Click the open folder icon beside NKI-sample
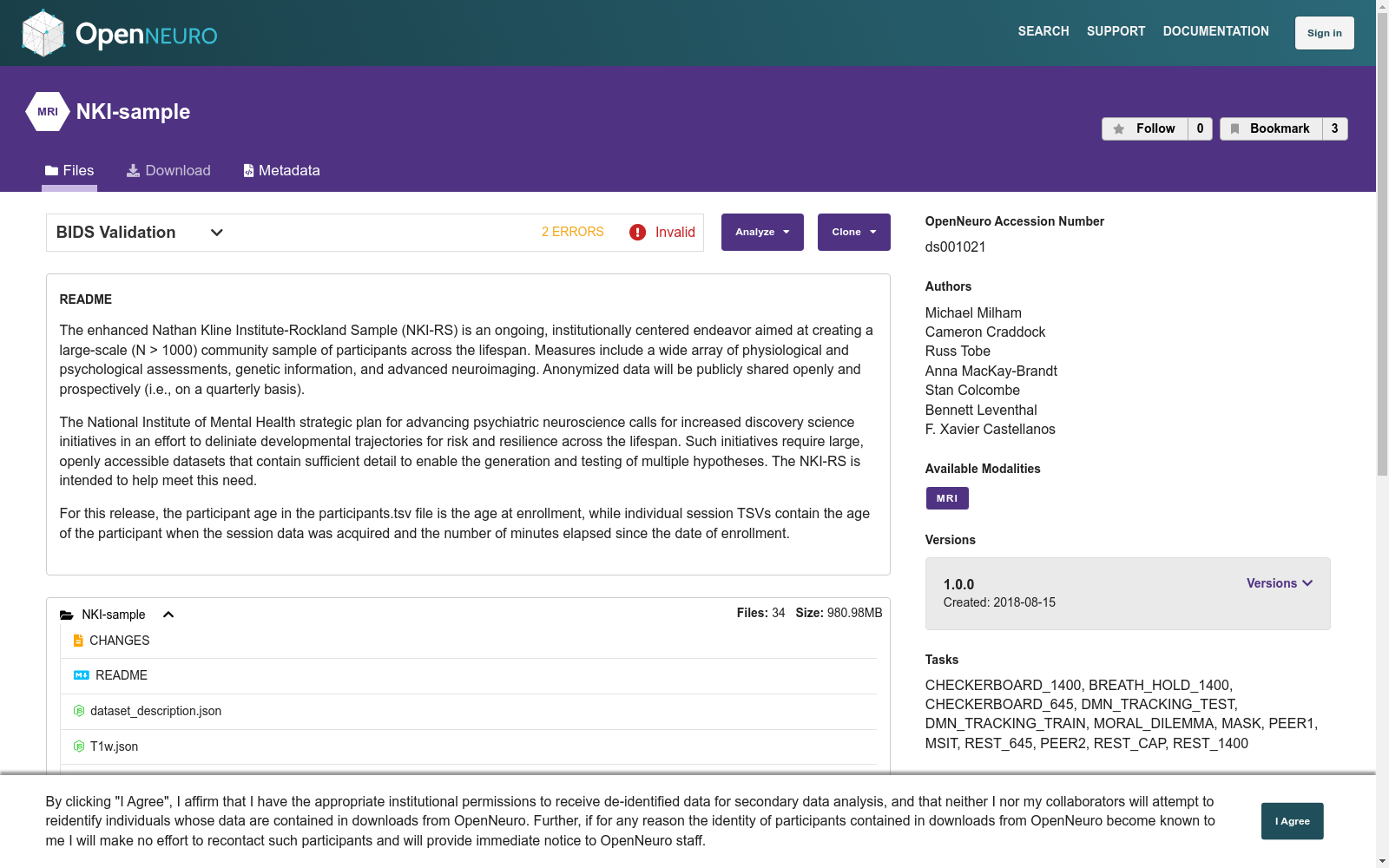1389x868 pixels. [67, 615]
